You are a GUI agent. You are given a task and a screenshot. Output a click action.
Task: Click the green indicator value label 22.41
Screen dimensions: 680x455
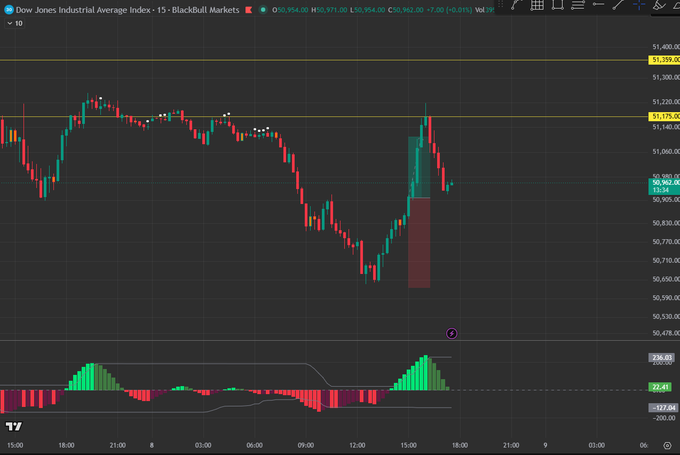(x=660, y=387)
